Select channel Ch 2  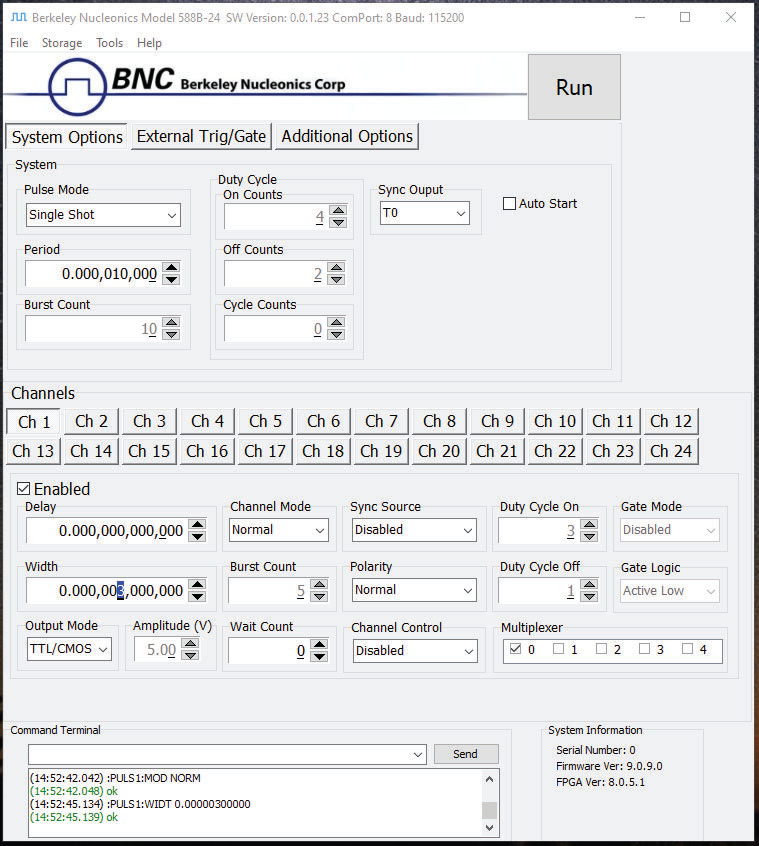pyautogui.click(x=91, y=421)
